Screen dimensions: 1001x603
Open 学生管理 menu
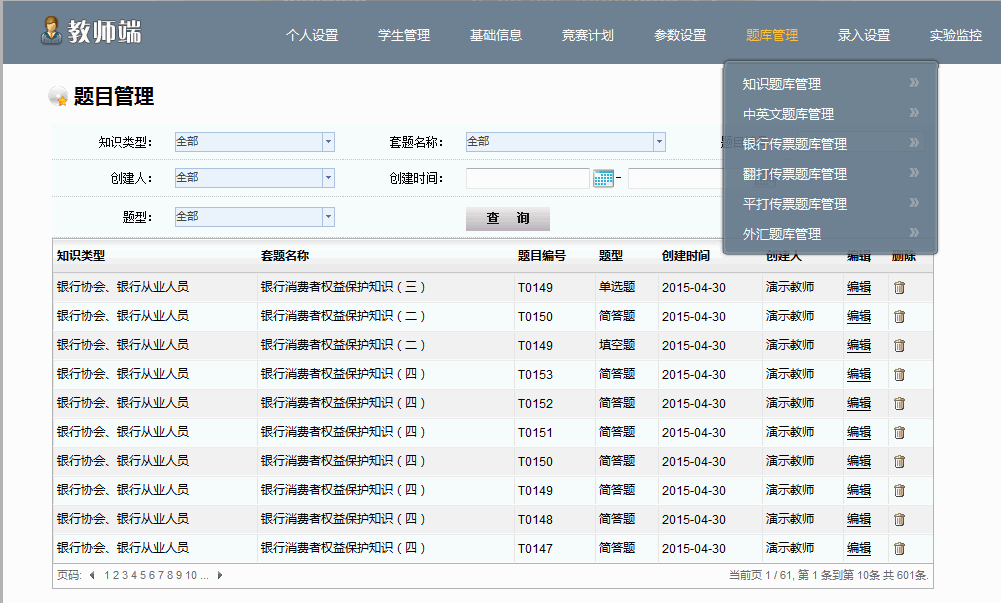(x=404, y=35)
